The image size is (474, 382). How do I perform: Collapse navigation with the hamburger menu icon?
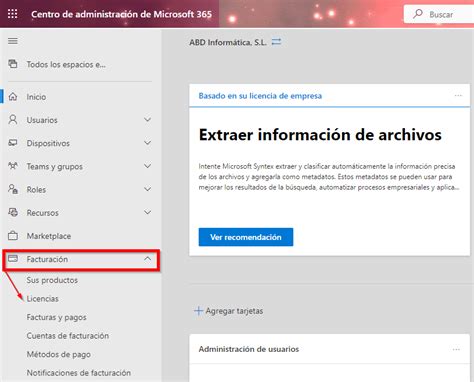click(x=13, y=41)
